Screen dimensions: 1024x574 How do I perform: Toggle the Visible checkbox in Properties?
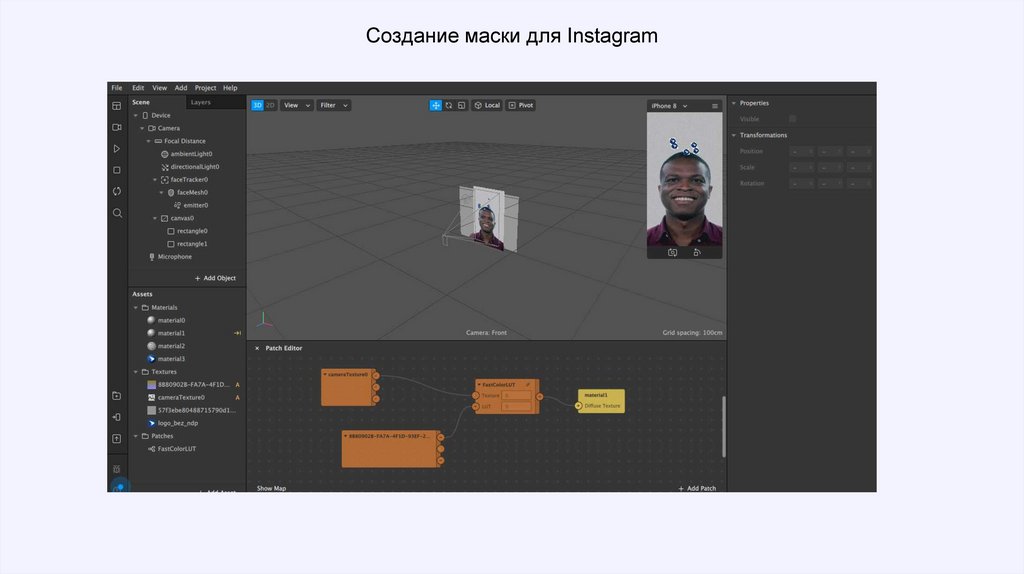click(793, 119)
